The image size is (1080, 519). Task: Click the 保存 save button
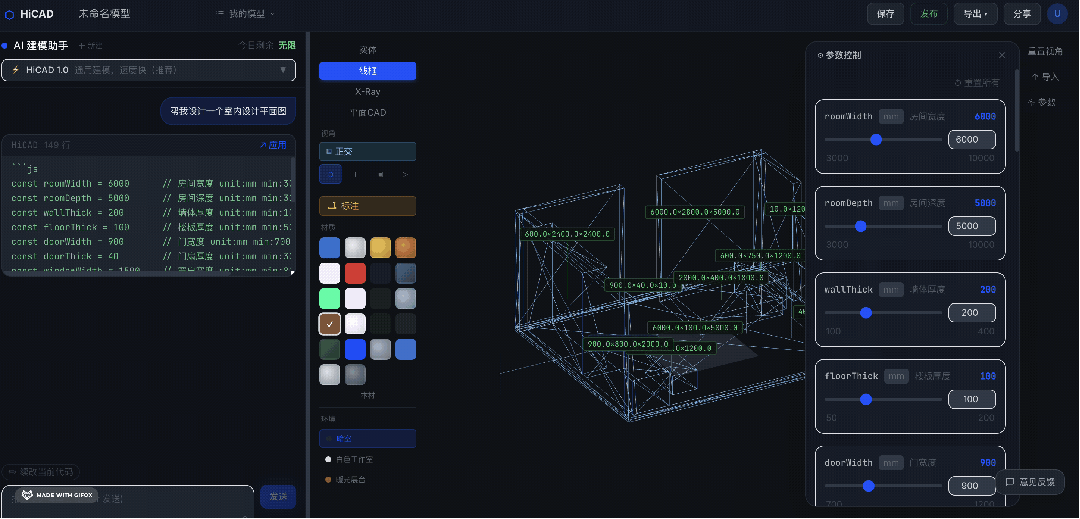[x=886, y=14]
